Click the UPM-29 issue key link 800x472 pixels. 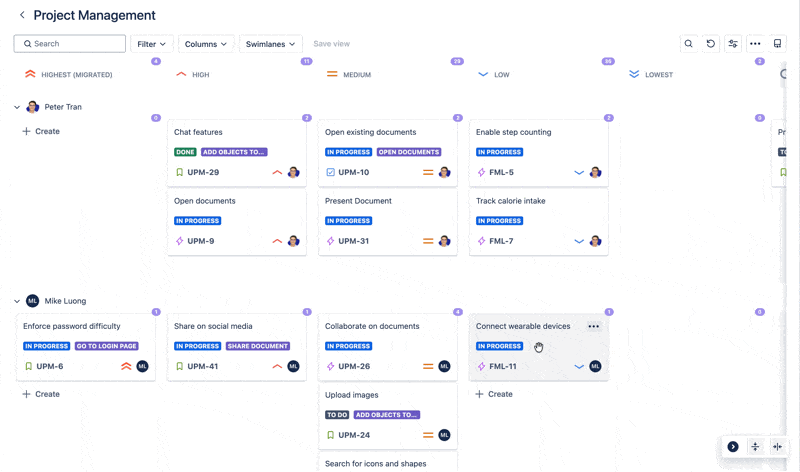pyautogui.click(x=203, y=173)
